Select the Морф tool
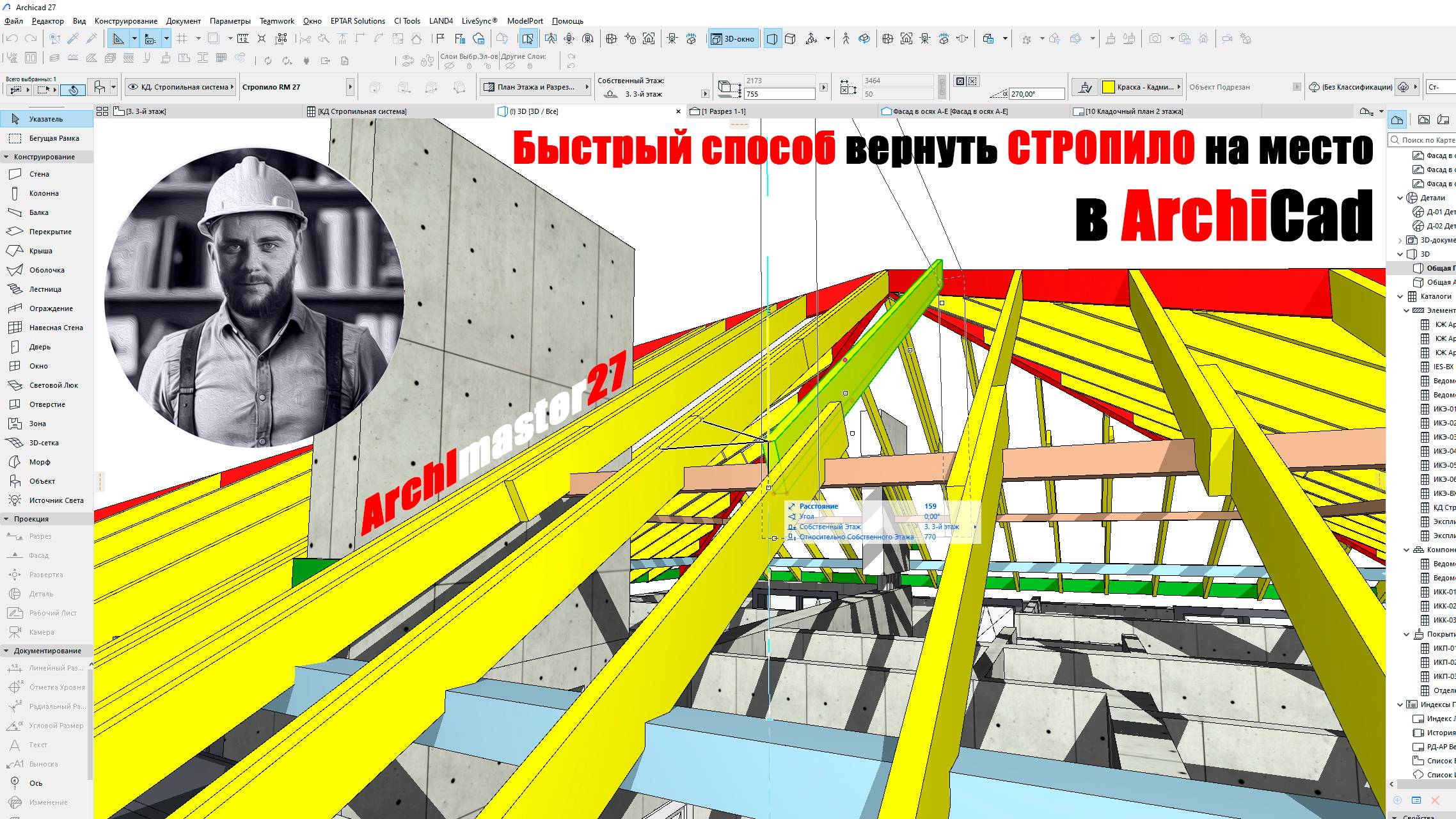The height and width of the screenshot is (819, 1456). [x=39, y=462]
